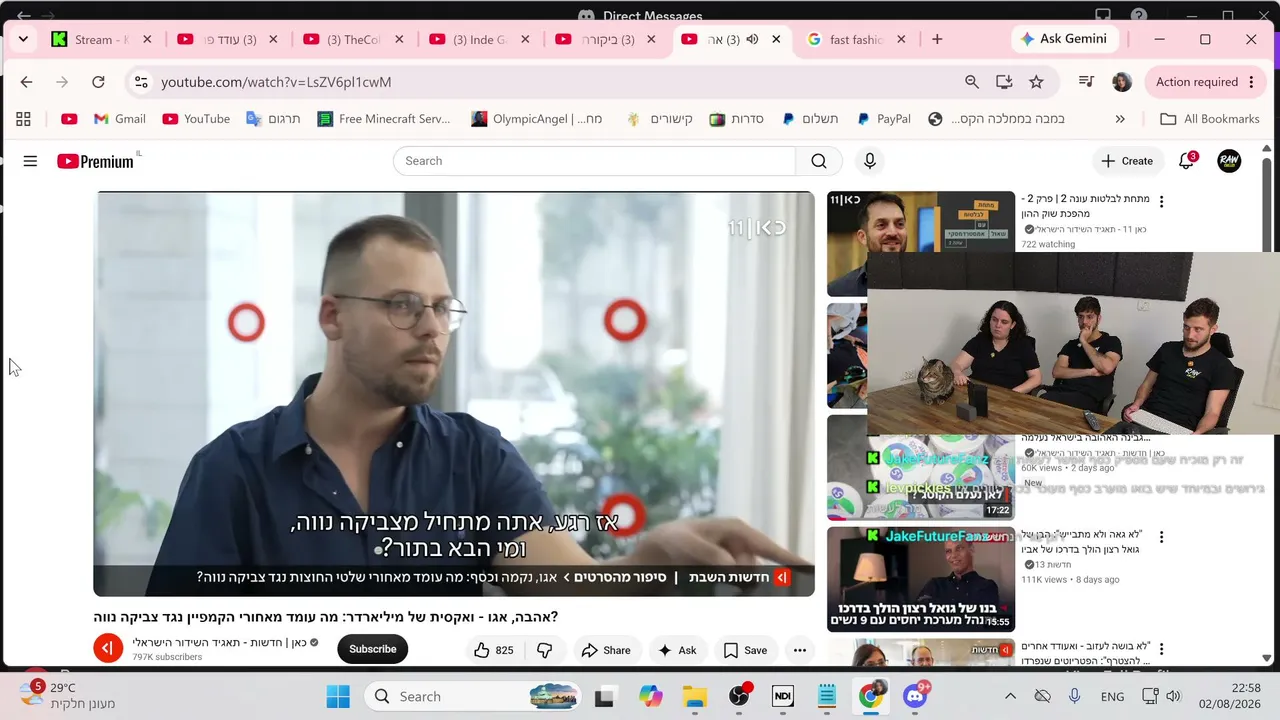The width and height of the screenshot is (1280, 720).
Task: Dislike the current video
Action: (x=545, y=650)
